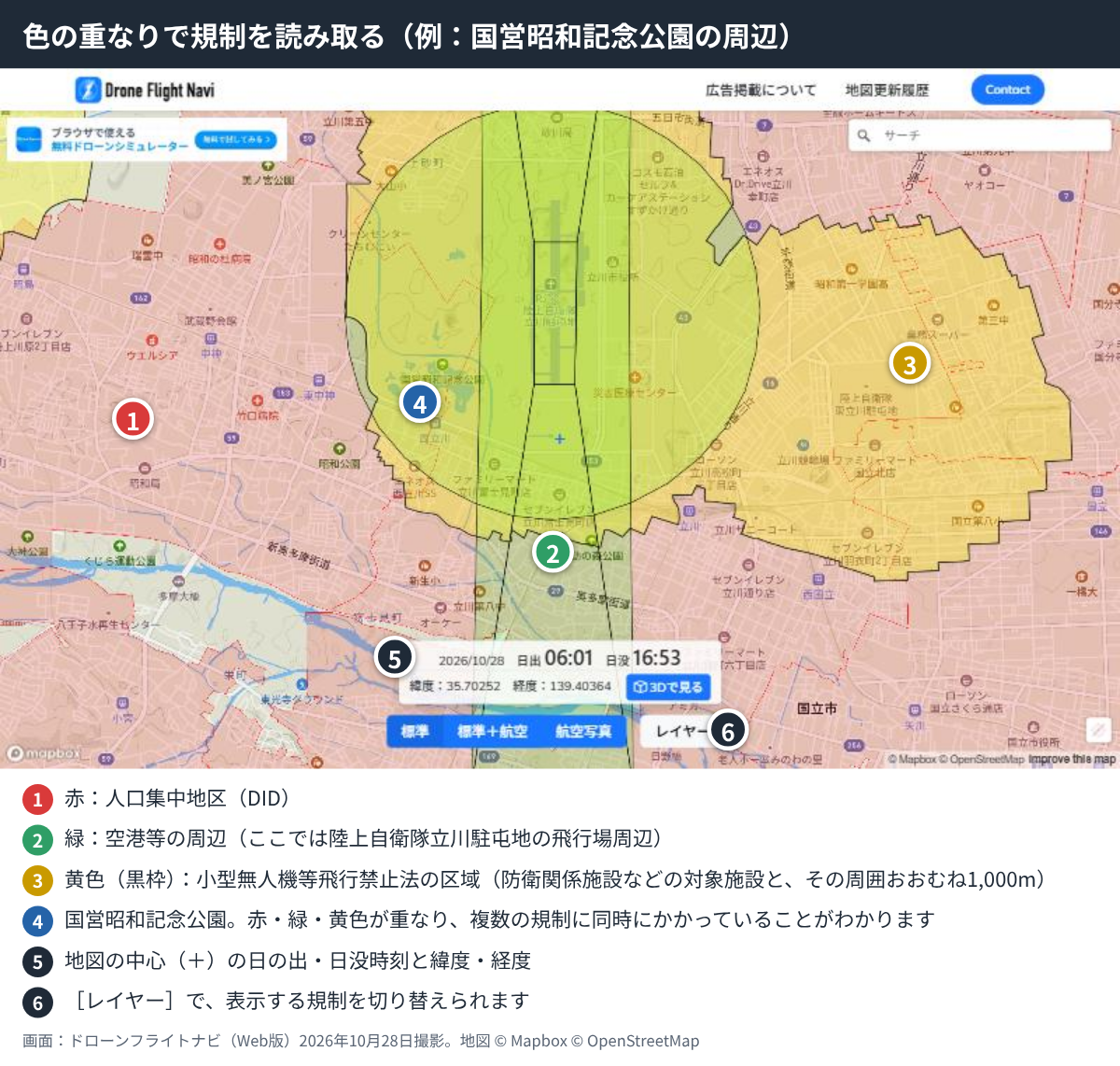Click the 3Dで見る button
This screenshot has height=1066, width=1120.
coord(668,687)
